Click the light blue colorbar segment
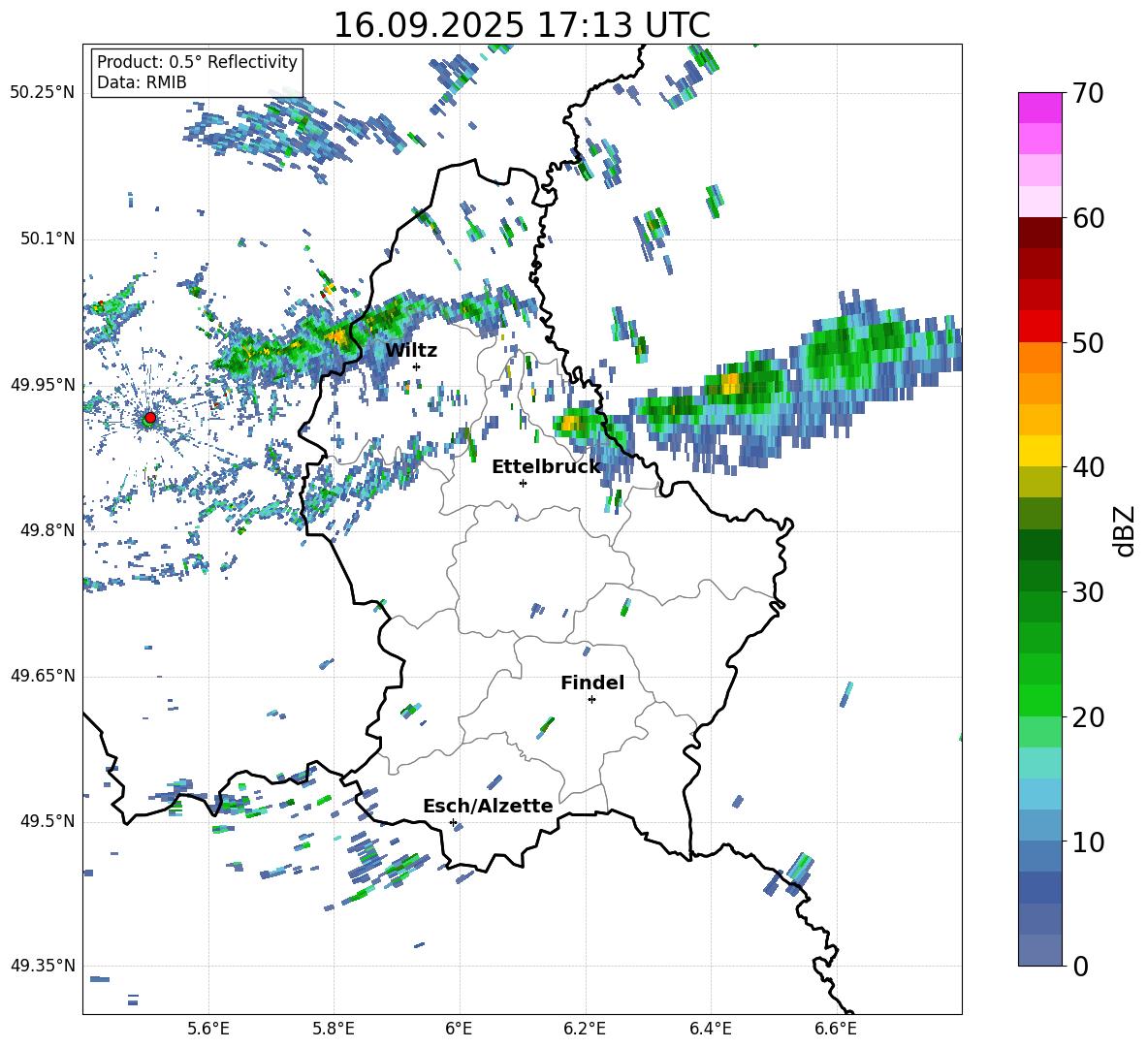The height and width of the screenshot is (1048, 1148). (x=1039, y=794)
